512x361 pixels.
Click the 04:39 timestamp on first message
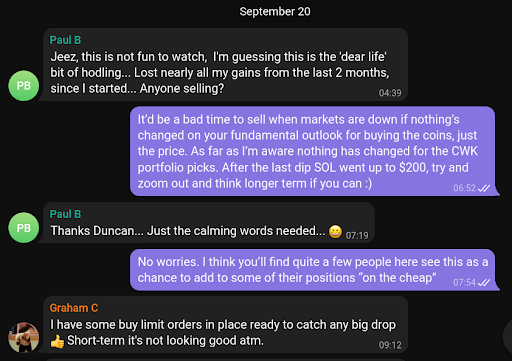390,93
